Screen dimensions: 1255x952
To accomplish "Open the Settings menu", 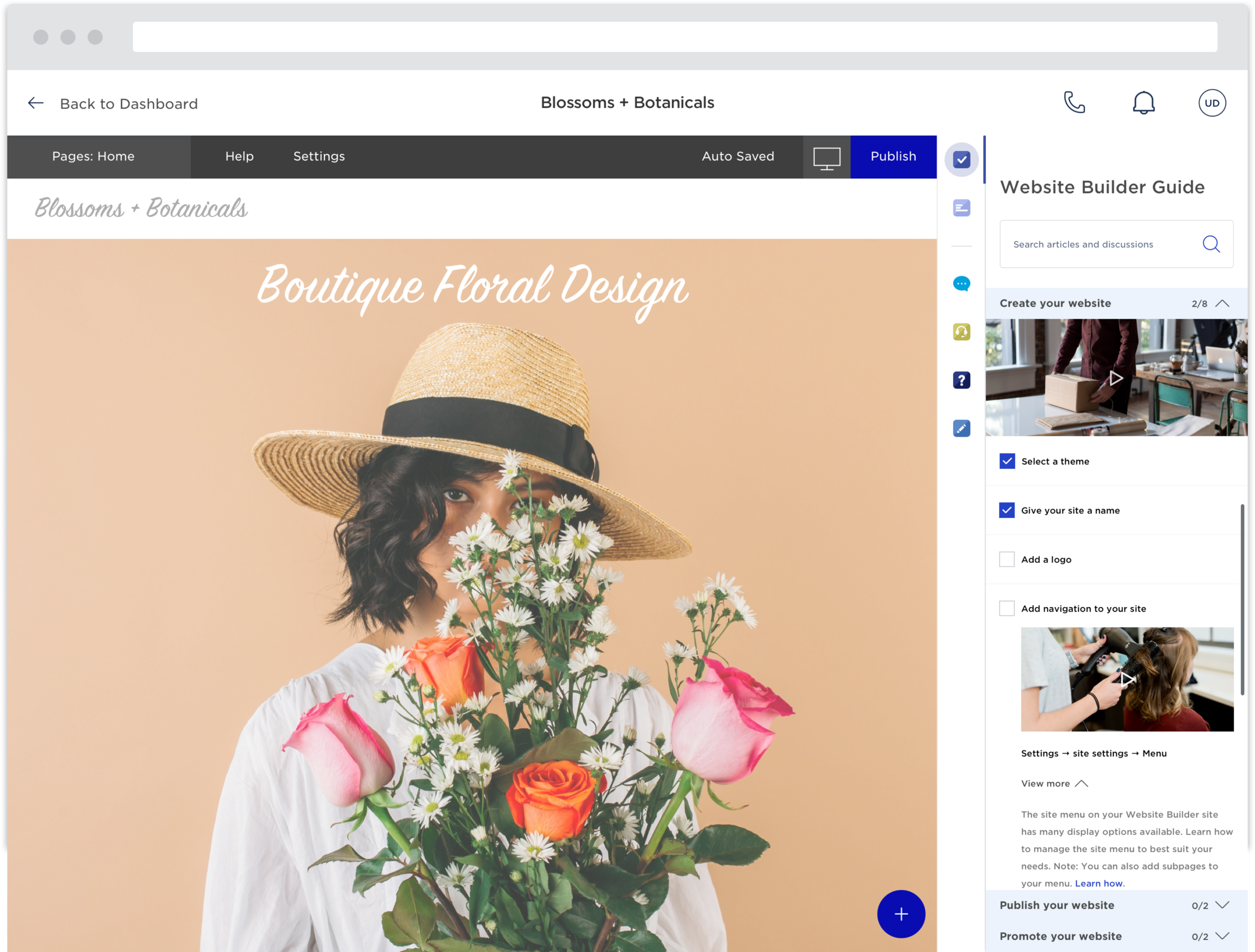I will coord(319,157).
